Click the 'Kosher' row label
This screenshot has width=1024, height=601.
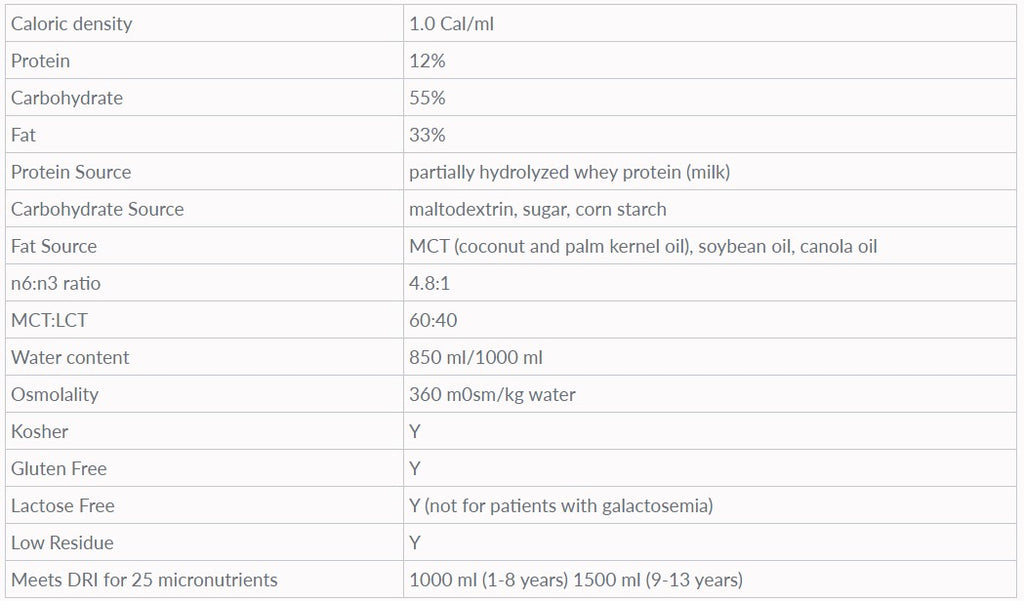tap(40, 431)
